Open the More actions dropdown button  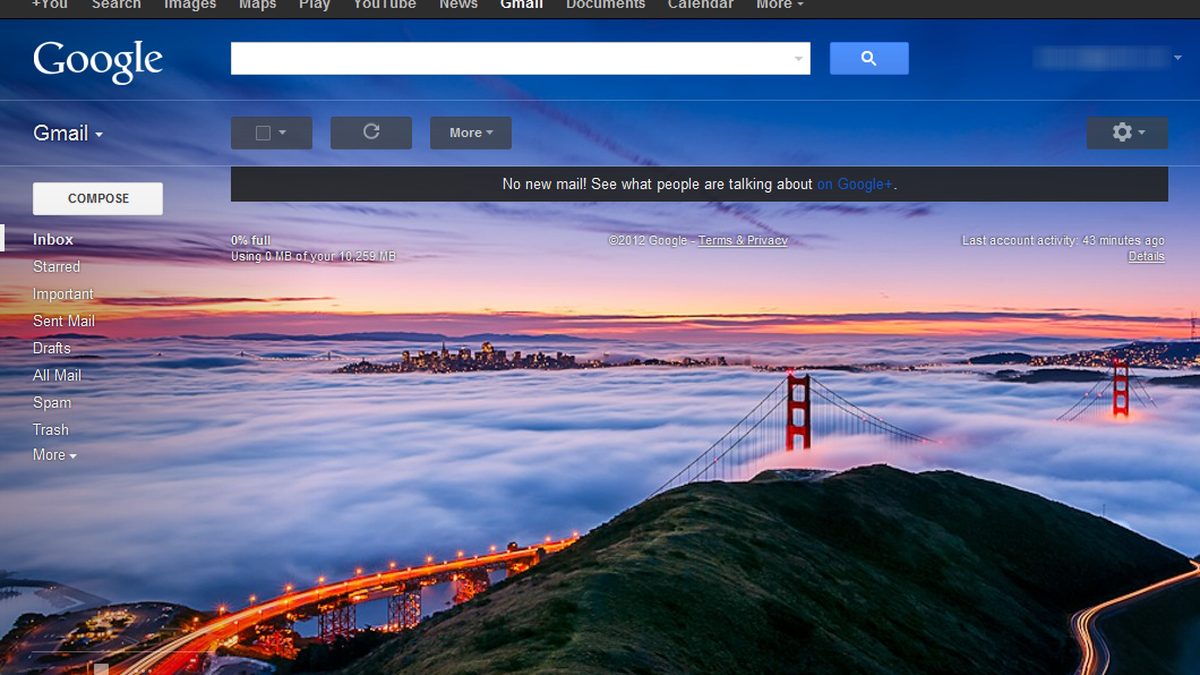coord(471,132)
